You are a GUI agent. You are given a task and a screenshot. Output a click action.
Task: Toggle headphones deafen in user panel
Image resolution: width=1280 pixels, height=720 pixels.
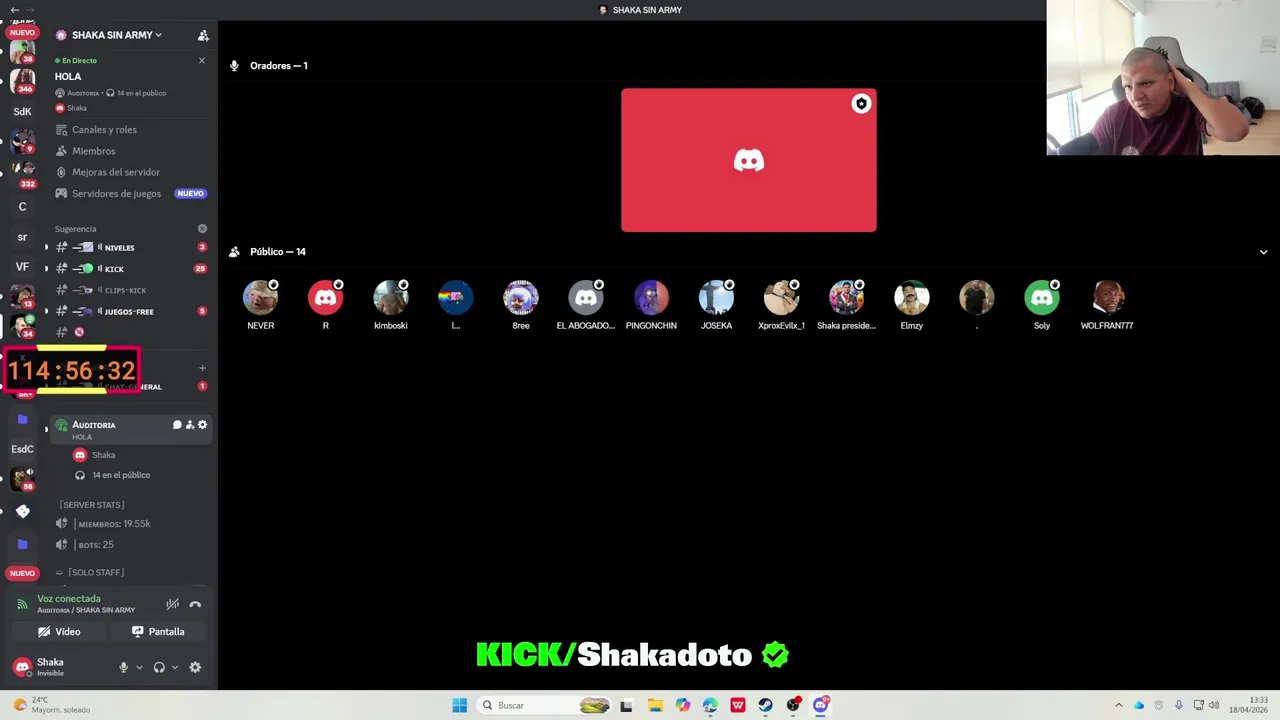pos(159,667)
